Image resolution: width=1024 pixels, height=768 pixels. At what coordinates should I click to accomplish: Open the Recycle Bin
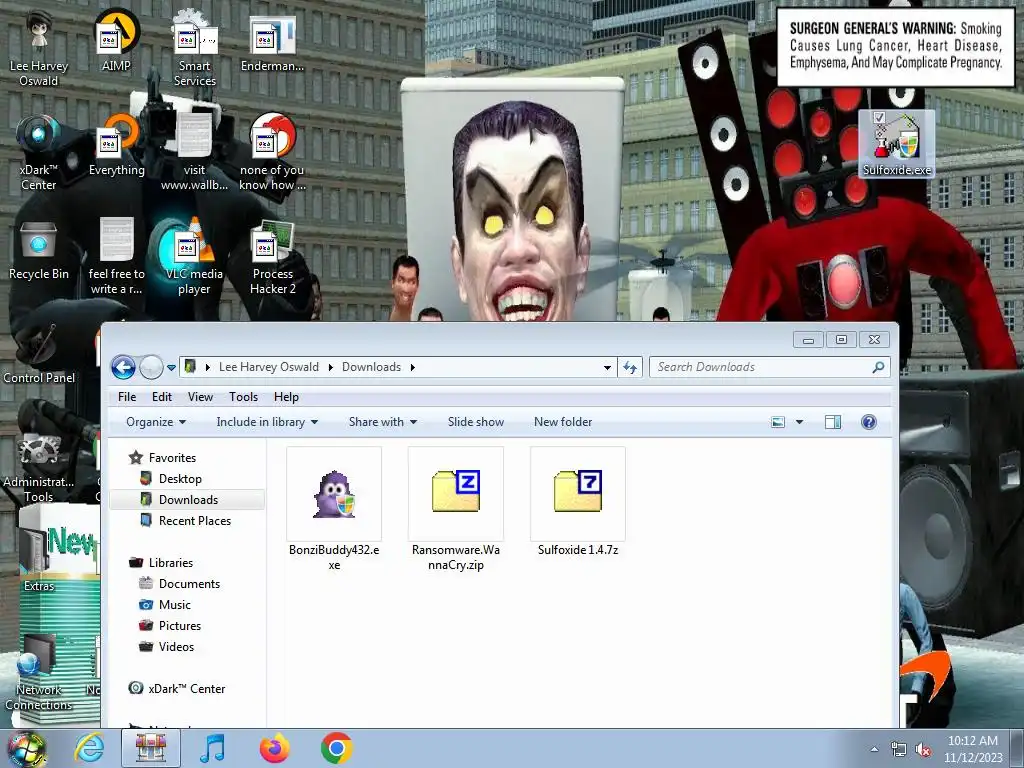(39, 251)
